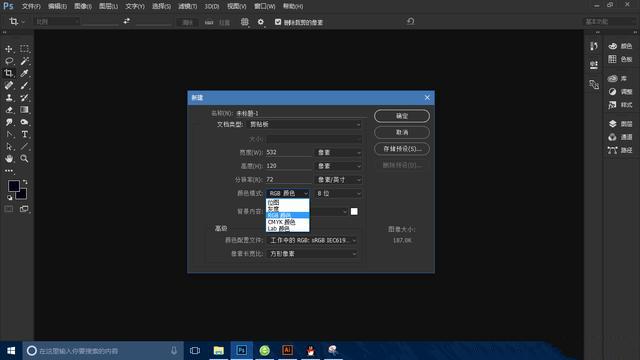
Task: Open the crop tool preset picker arrow
Action: (23, 22)
